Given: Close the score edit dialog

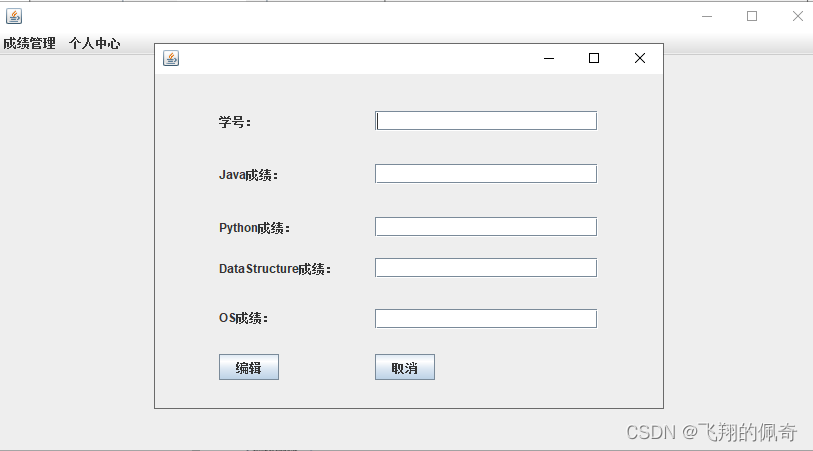Looking at the screenshot, I should tap(640, 58).
